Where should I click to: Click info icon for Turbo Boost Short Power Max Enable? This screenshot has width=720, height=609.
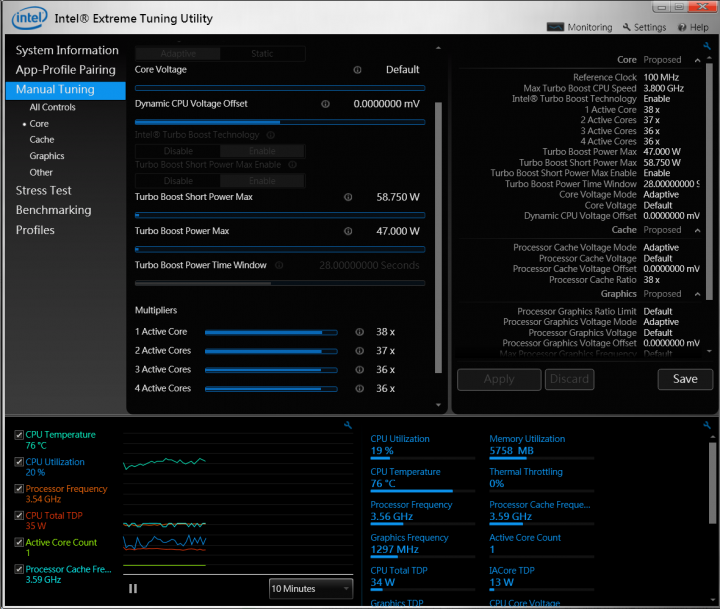[292, 164]
